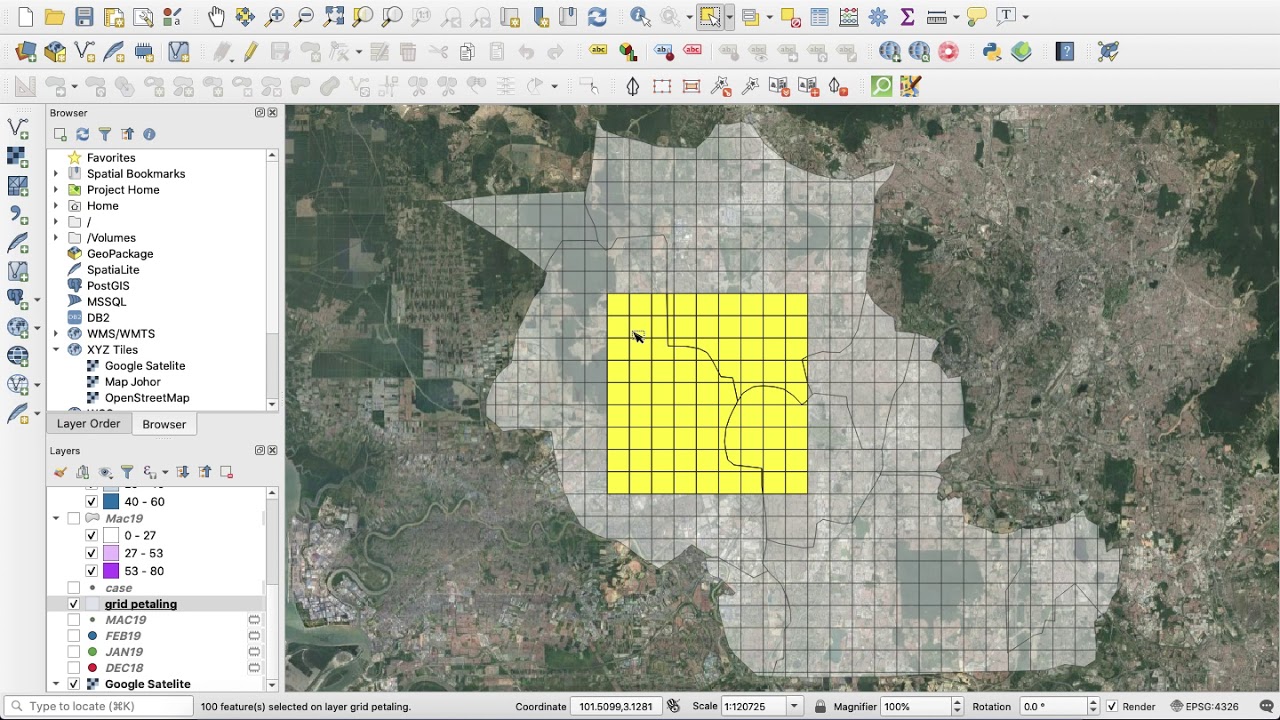Viewport: 1280px width, 720px height.
Task: Open the Processing Toolbox gear icon
Action: pyautogui.click(x=878, y=17)
